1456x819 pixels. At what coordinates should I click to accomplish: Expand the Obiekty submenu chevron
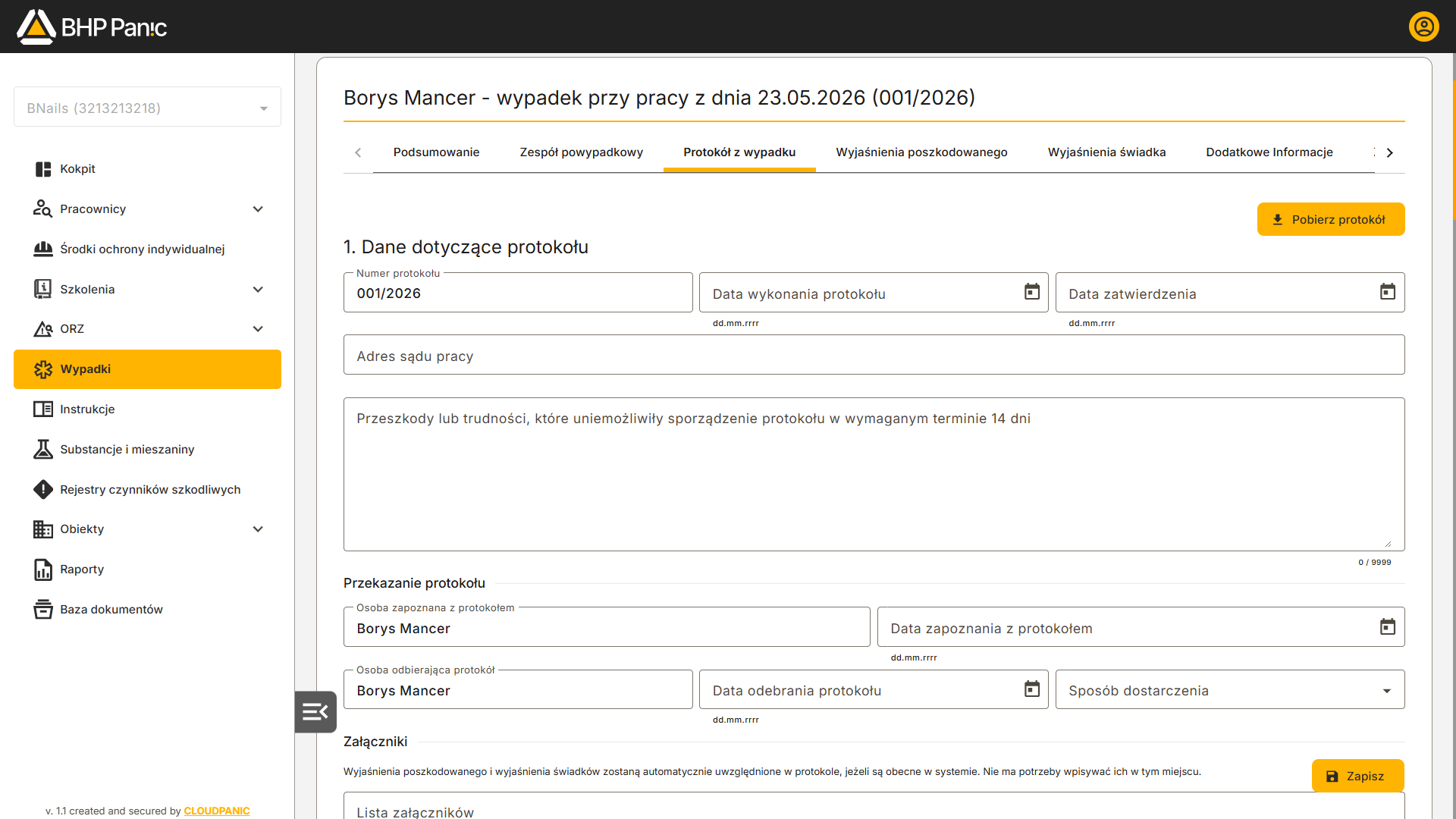click(258, 529)
